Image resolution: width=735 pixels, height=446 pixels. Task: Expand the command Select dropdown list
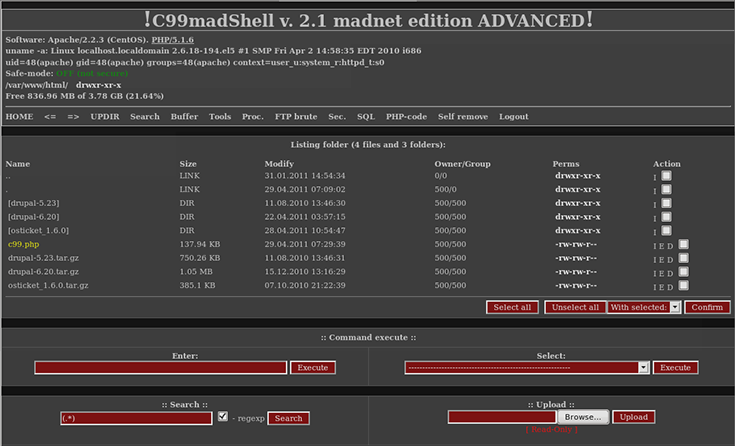coord(527,367)
